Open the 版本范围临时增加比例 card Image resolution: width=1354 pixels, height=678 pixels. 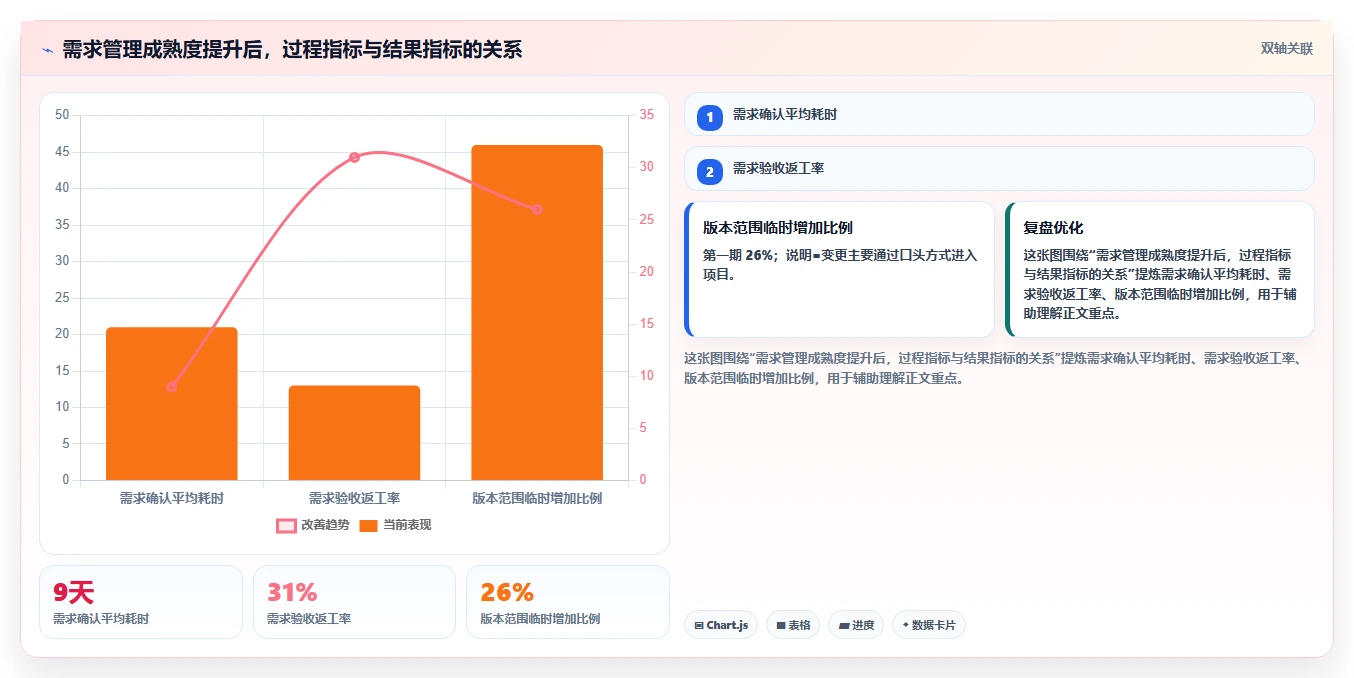click(839, 269)
